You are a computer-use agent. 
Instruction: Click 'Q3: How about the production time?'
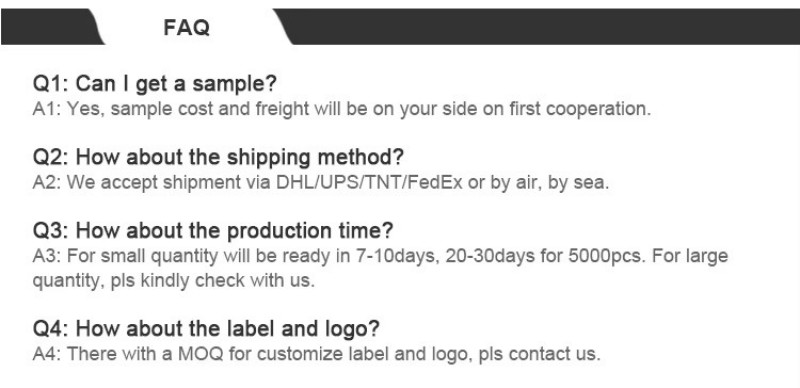pyautogui.click(x=213, y=230)
